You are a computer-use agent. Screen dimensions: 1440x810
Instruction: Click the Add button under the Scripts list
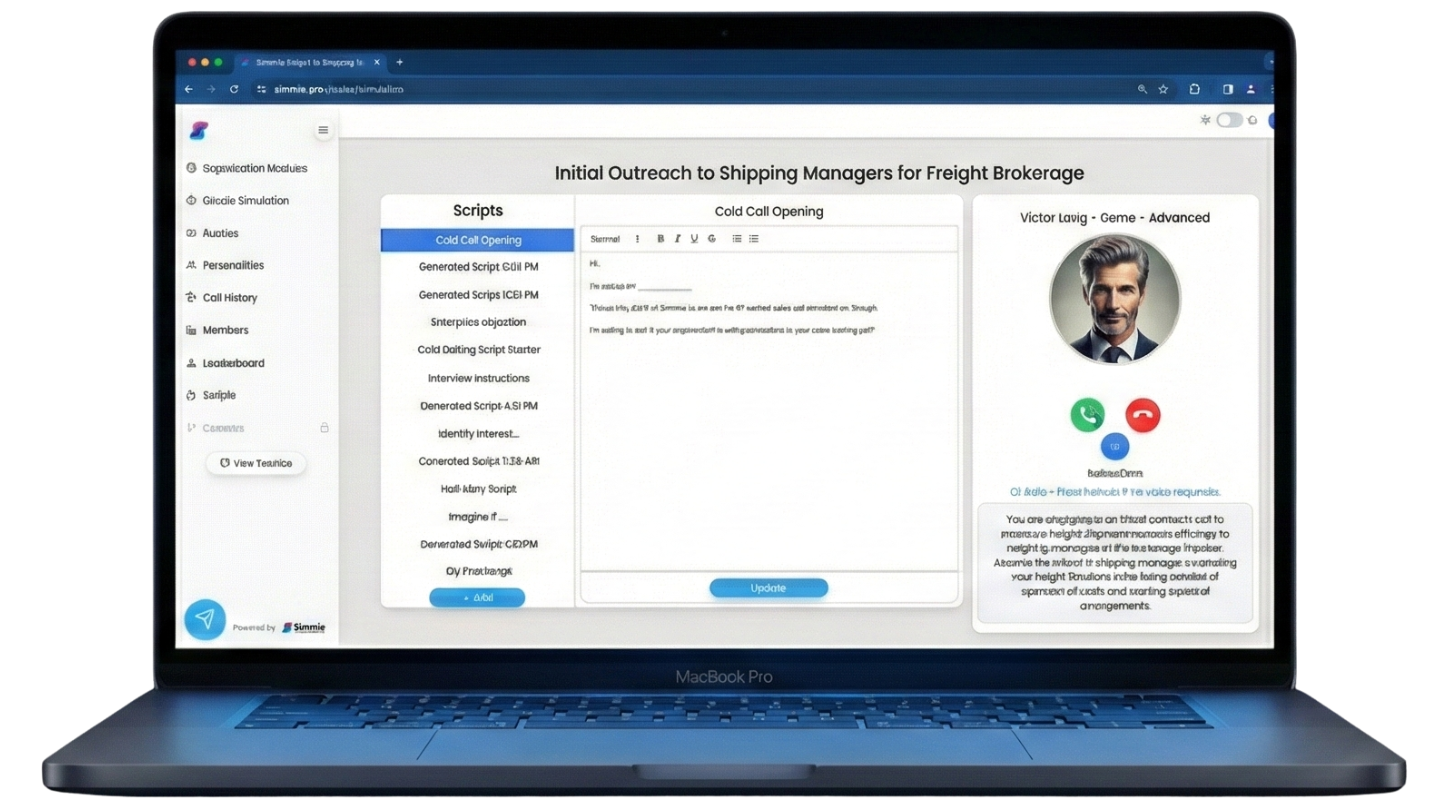(x=477, y=597)
